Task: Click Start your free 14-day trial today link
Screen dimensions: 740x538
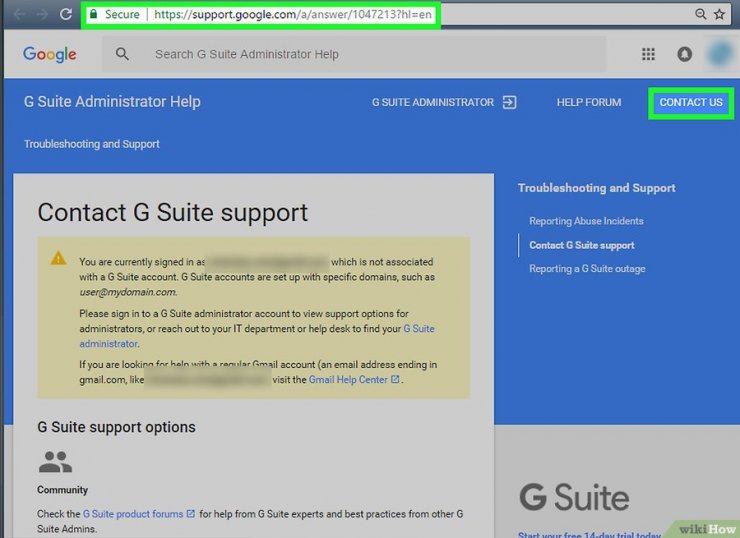Action: coord(589,534)
